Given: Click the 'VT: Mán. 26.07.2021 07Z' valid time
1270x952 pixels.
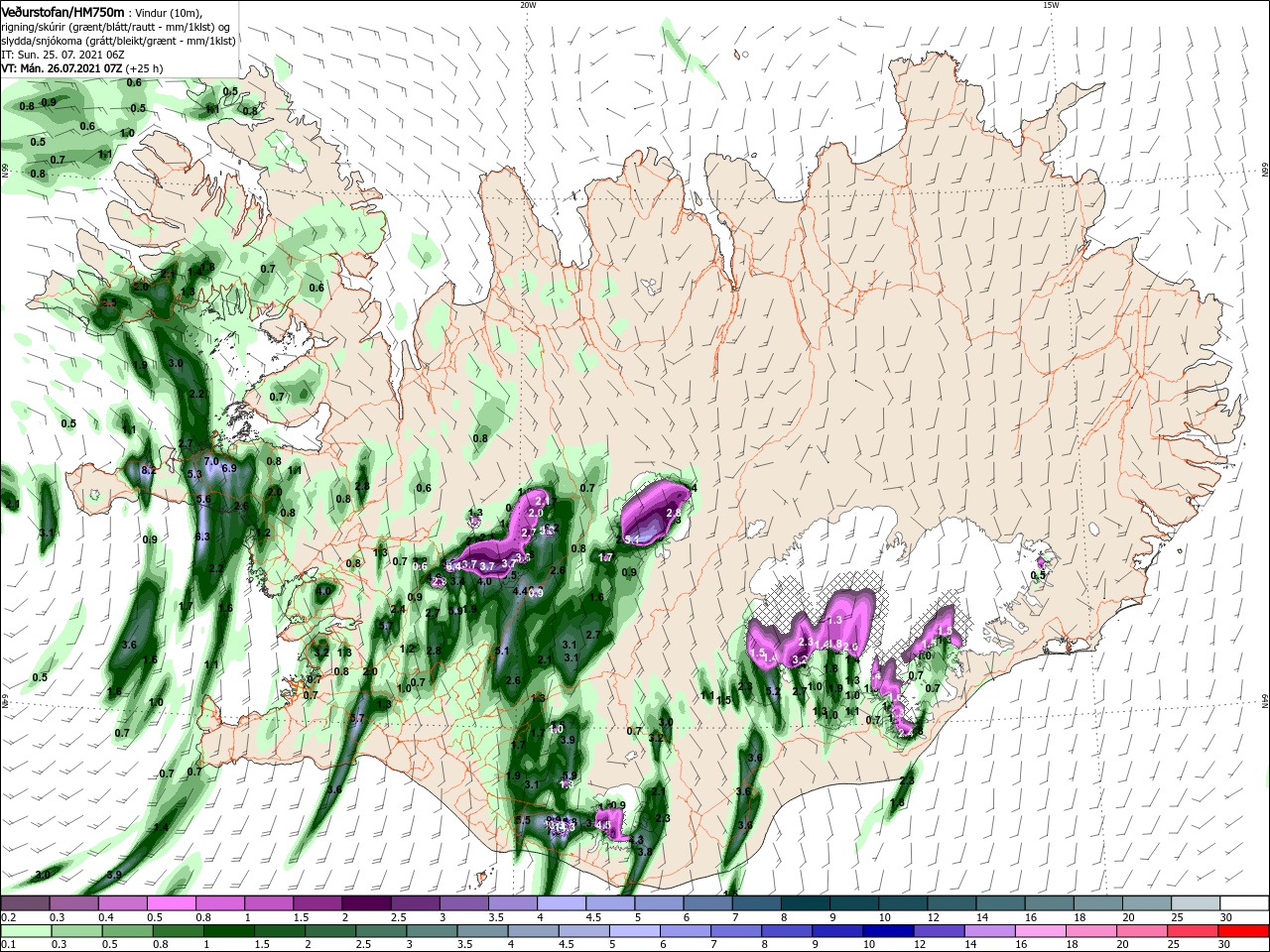Looking at the screenshot, I should pyautogui.click(x=62, y=68).
